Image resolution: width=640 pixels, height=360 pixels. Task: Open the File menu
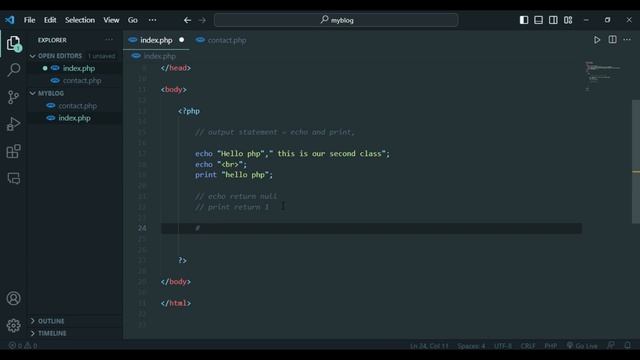tap(29, 20)
